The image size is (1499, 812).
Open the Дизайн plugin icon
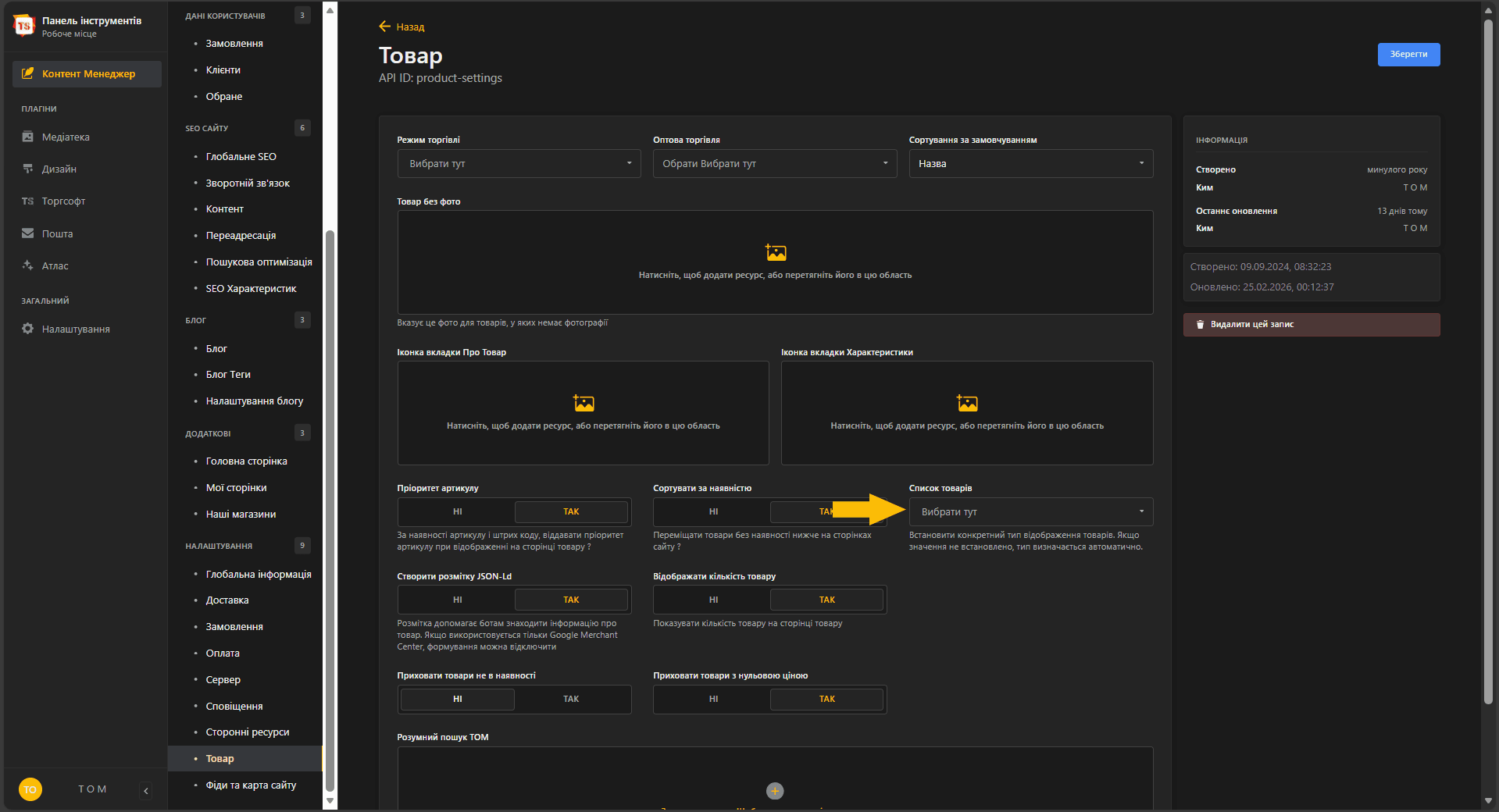[28, 169]
